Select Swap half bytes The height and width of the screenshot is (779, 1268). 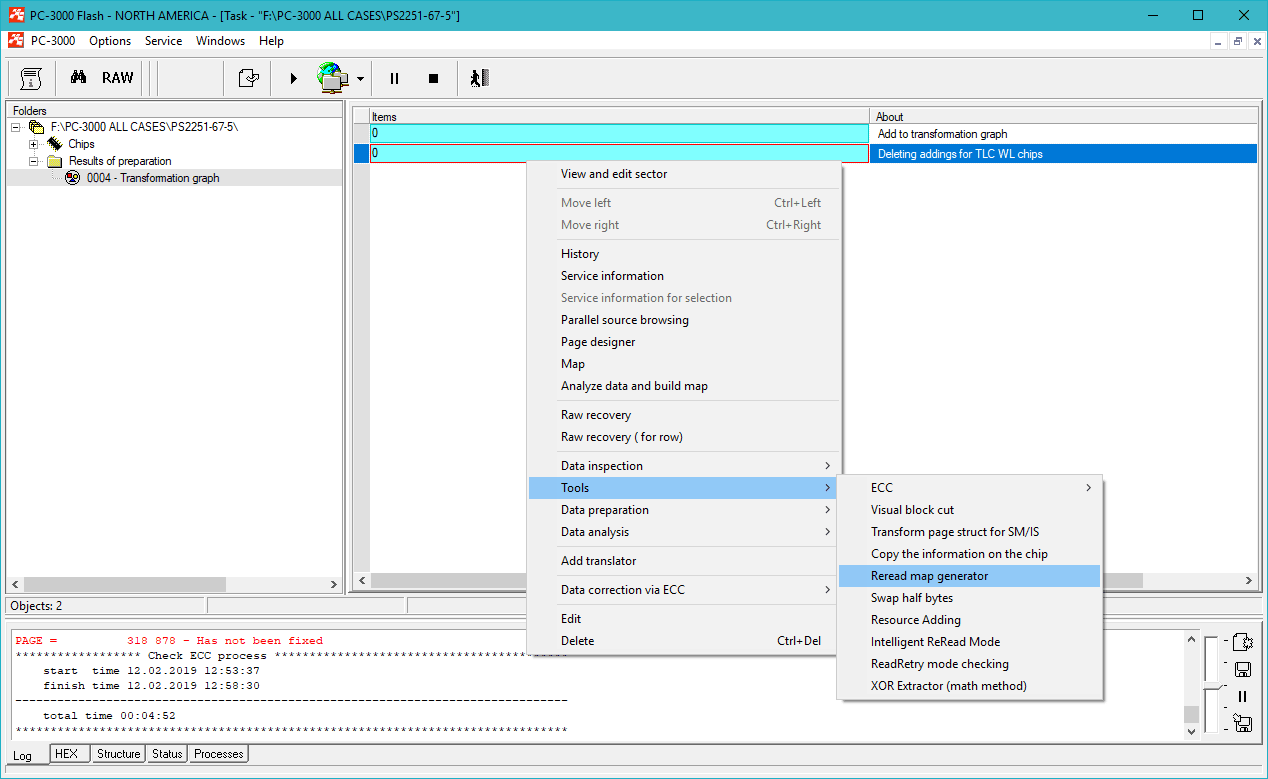coord(969,598)
